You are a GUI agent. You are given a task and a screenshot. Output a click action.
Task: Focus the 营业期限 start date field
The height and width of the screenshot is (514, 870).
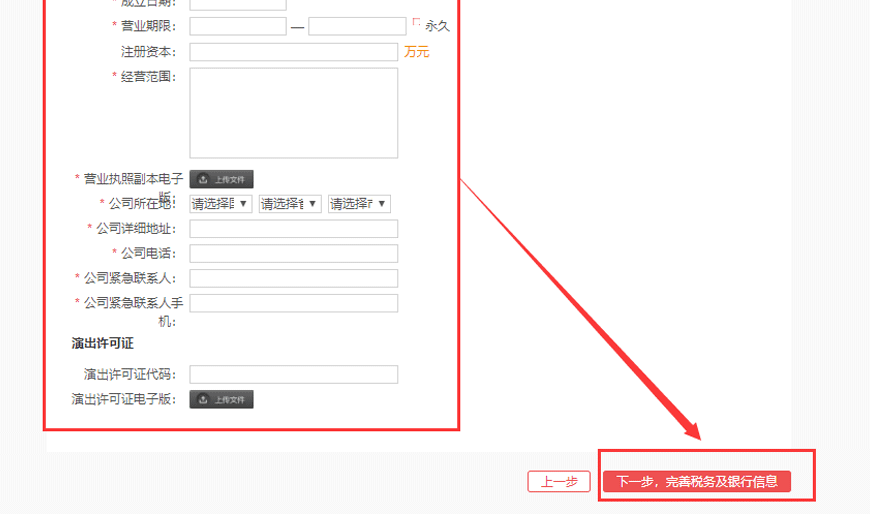click(238, 26)
